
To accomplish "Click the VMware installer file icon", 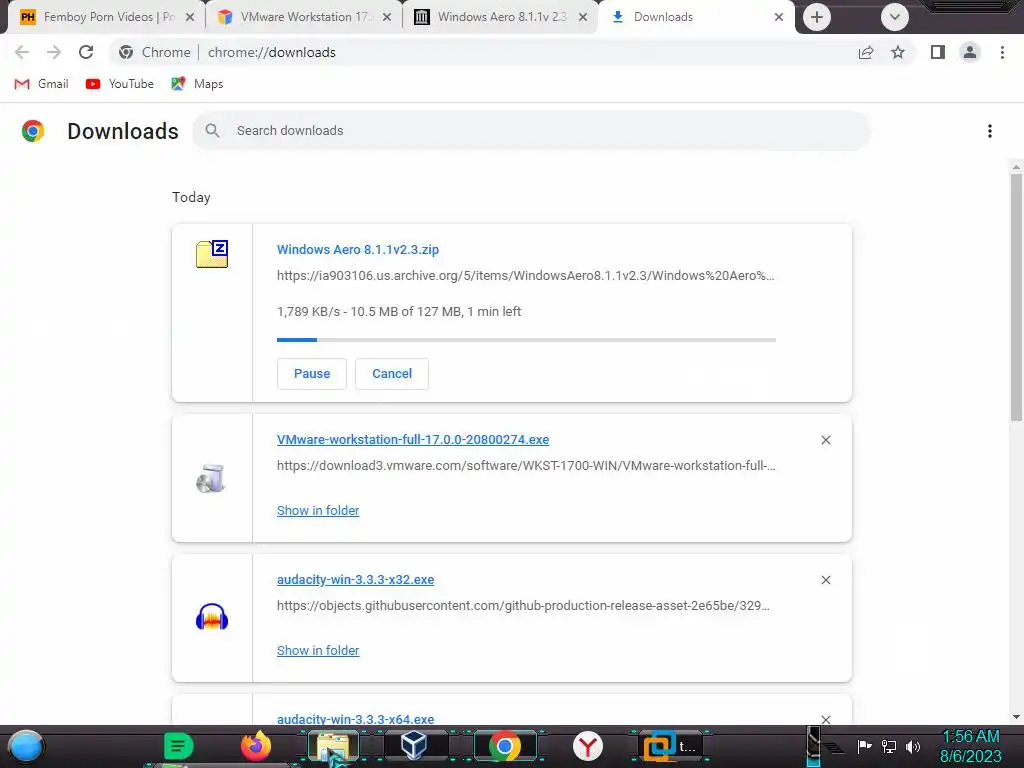I will click(211, 478).
